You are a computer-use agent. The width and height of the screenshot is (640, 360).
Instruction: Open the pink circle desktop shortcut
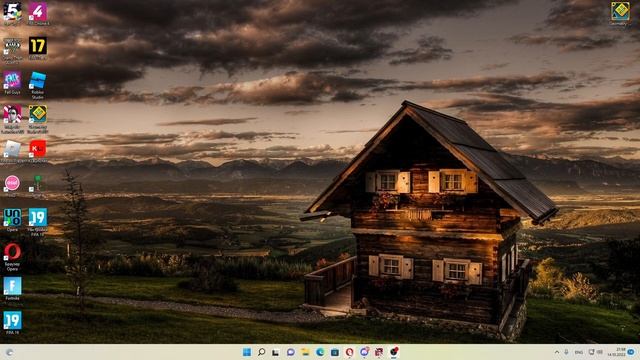click(12, 183)
